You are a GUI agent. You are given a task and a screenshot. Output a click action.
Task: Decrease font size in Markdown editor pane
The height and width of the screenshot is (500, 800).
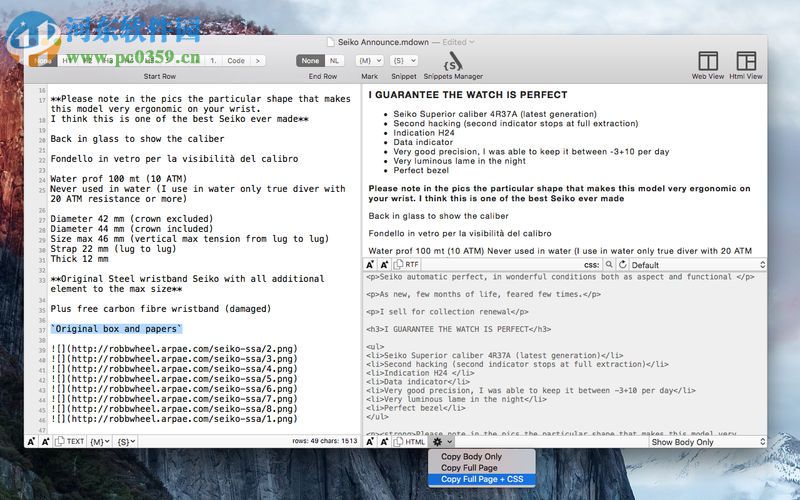[31, 441]
